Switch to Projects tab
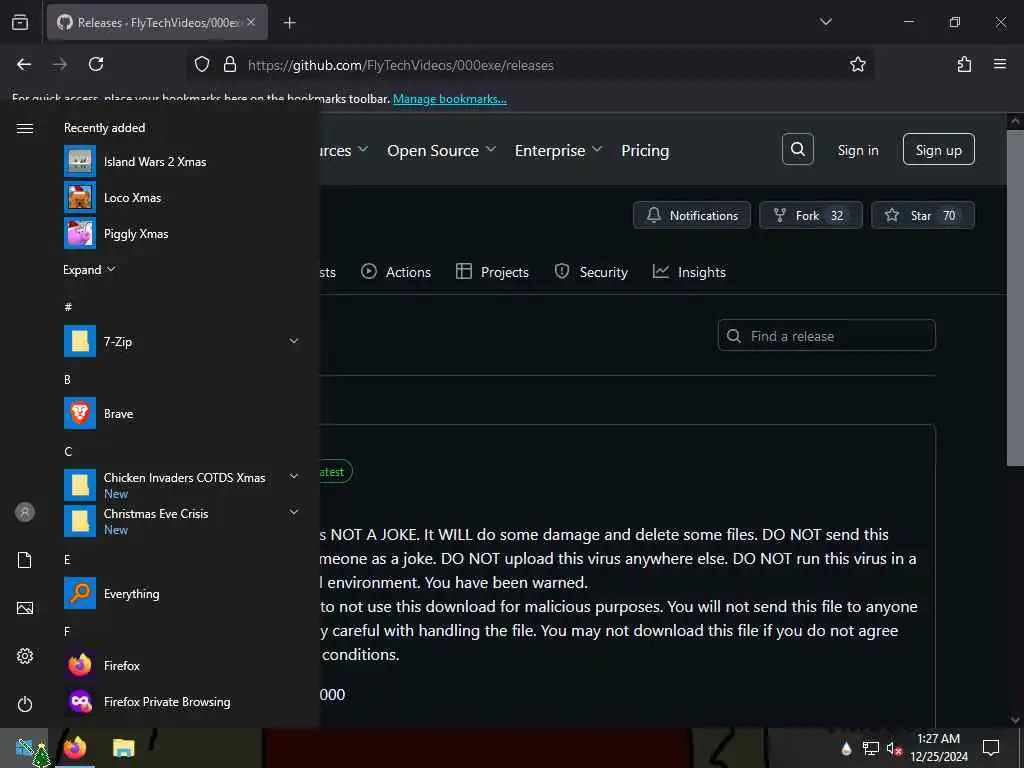 point(492,272)
